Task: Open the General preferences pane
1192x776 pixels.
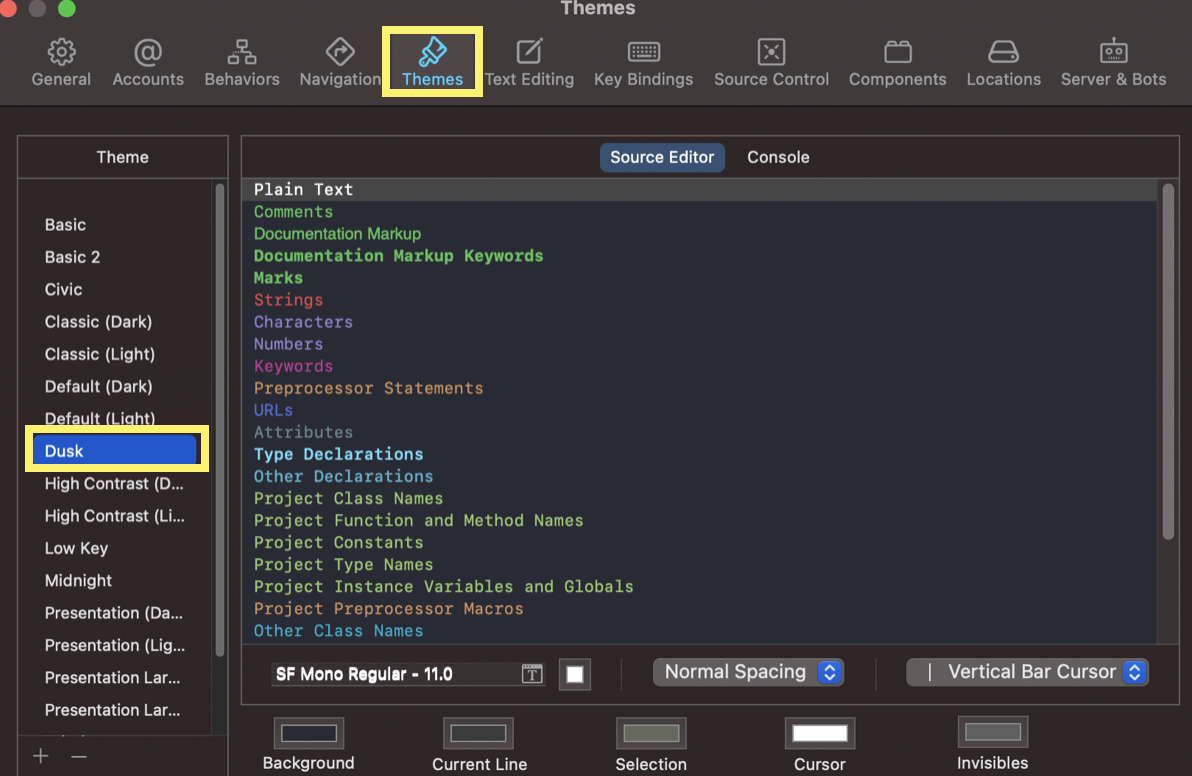Action: (61, 62)
